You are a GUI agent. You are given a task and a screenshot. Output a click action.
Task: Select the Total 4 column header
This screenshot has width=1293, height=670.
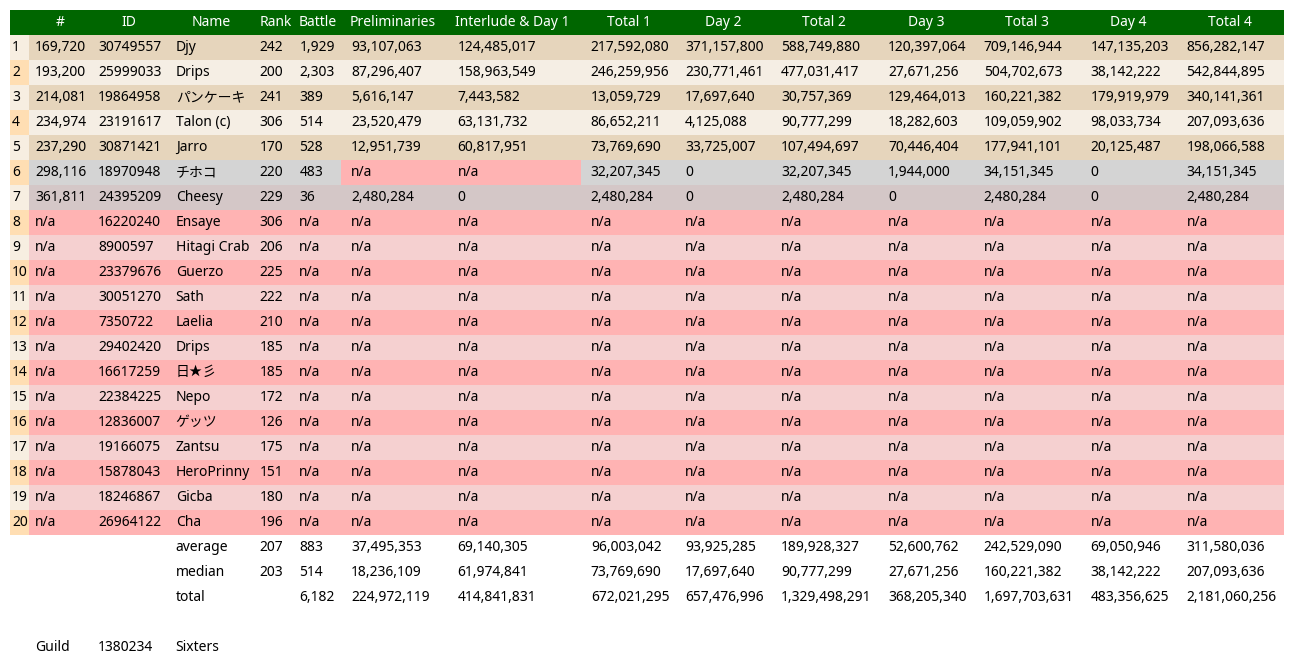point(1229,21)
